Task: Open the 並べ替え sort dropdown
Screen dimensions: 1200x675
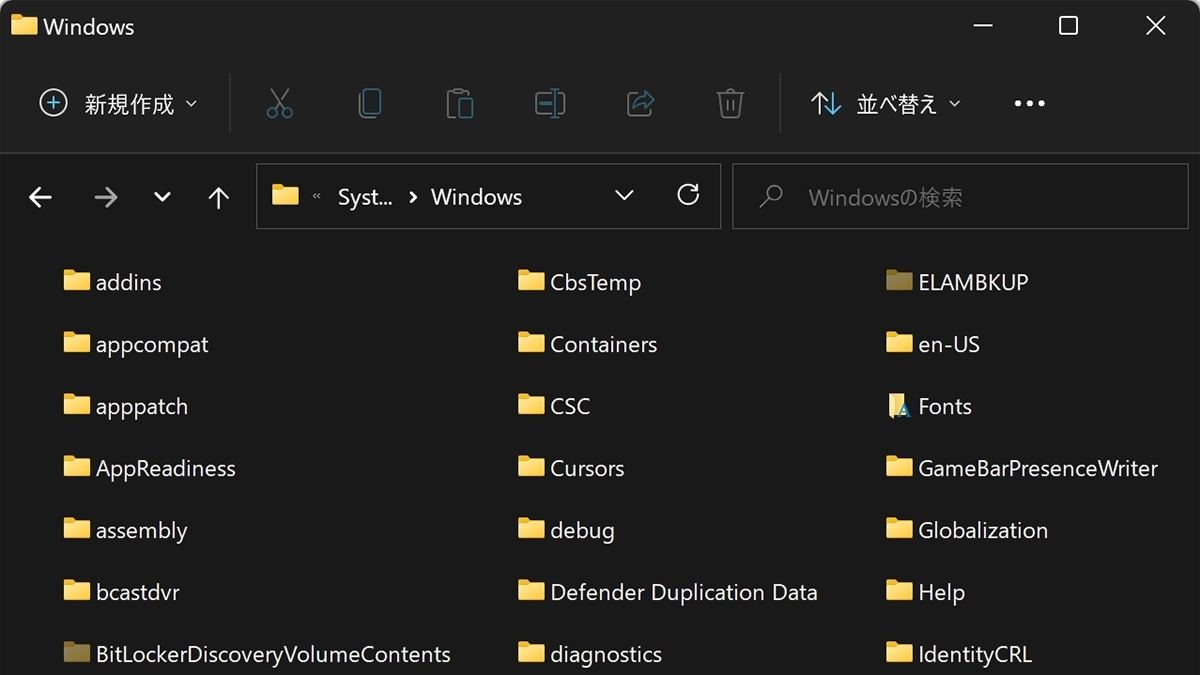Action: [x=885, y=103]
